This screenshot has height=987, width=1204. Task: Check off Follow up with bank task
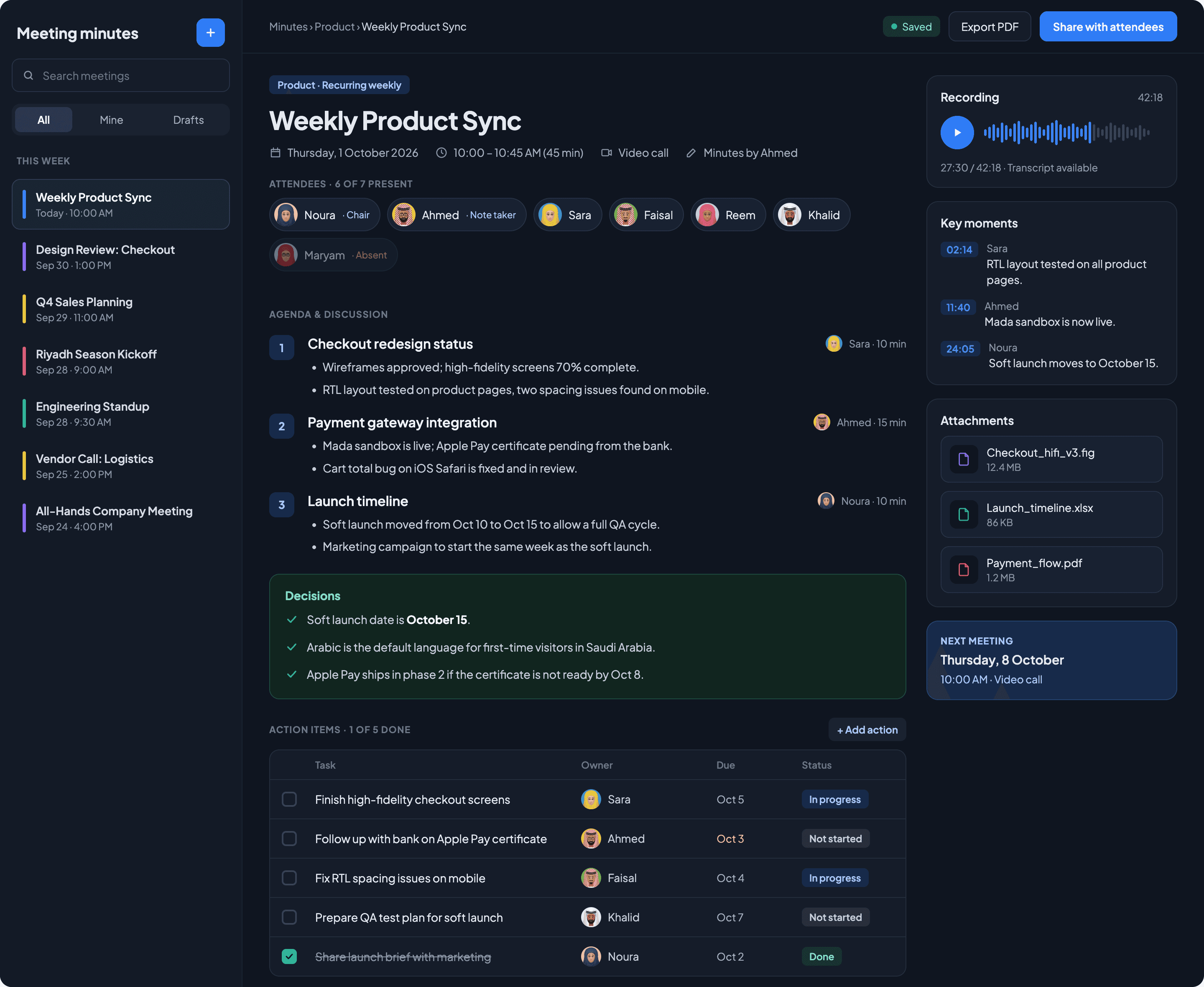tap(289, 839)
